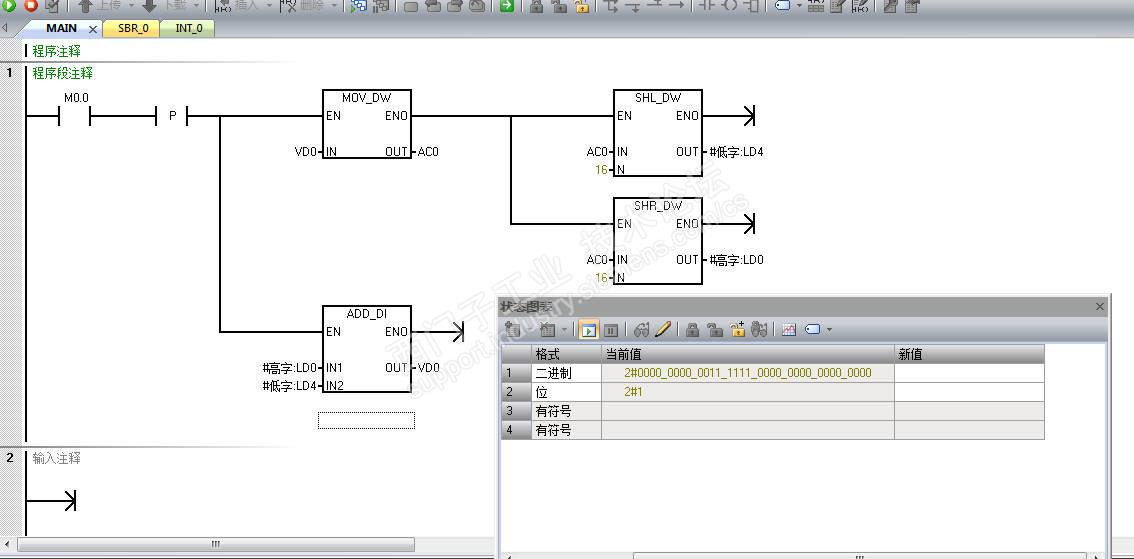
Task: Click the empty dotted selection box below ADD_DI
Action: point(367,420)
